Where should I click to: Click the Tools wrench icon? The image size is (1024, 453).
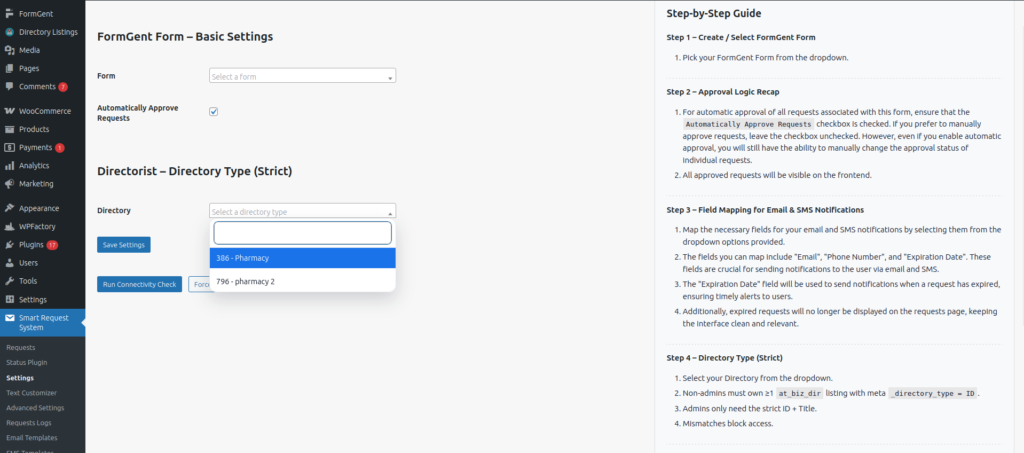[9, 281]
